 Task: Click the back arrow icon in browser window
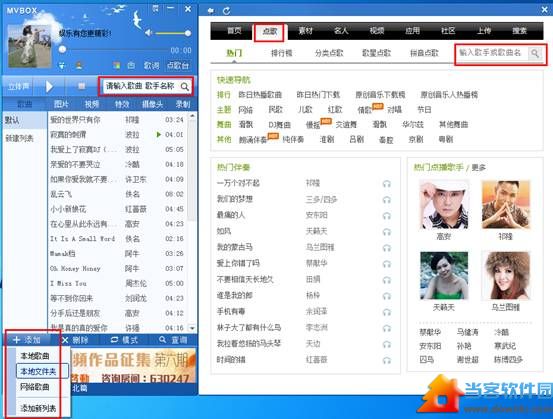click(211, 11)
